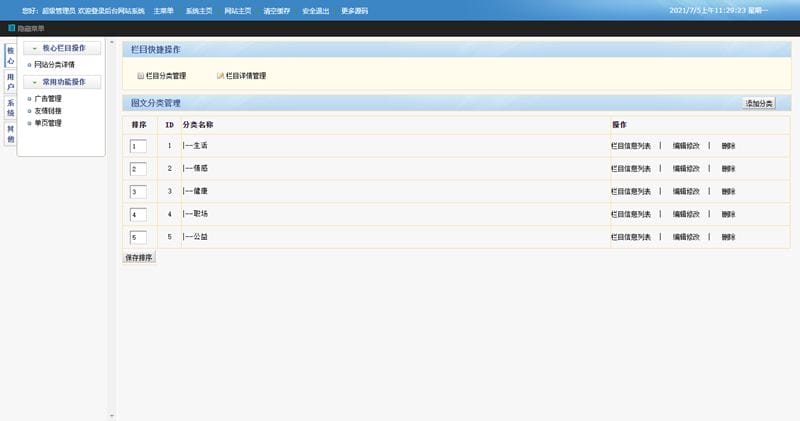The image size is (800, 421).
Task: Click the 栏目分类管理 list icon
Action: (141, 76)
